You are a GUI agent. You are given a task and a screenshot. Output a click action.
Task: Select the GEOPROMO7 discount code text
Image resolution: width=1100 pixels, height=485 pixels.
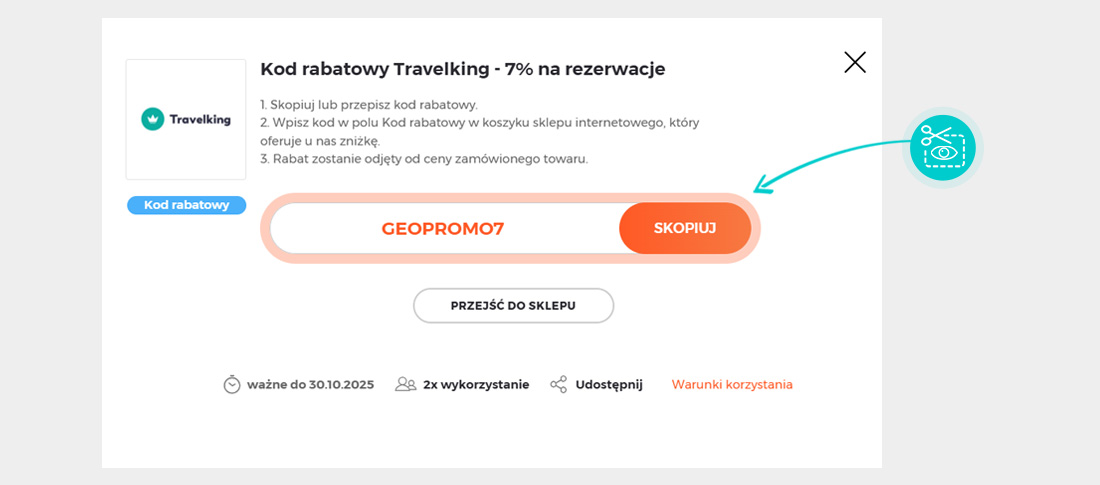point(443,229)
